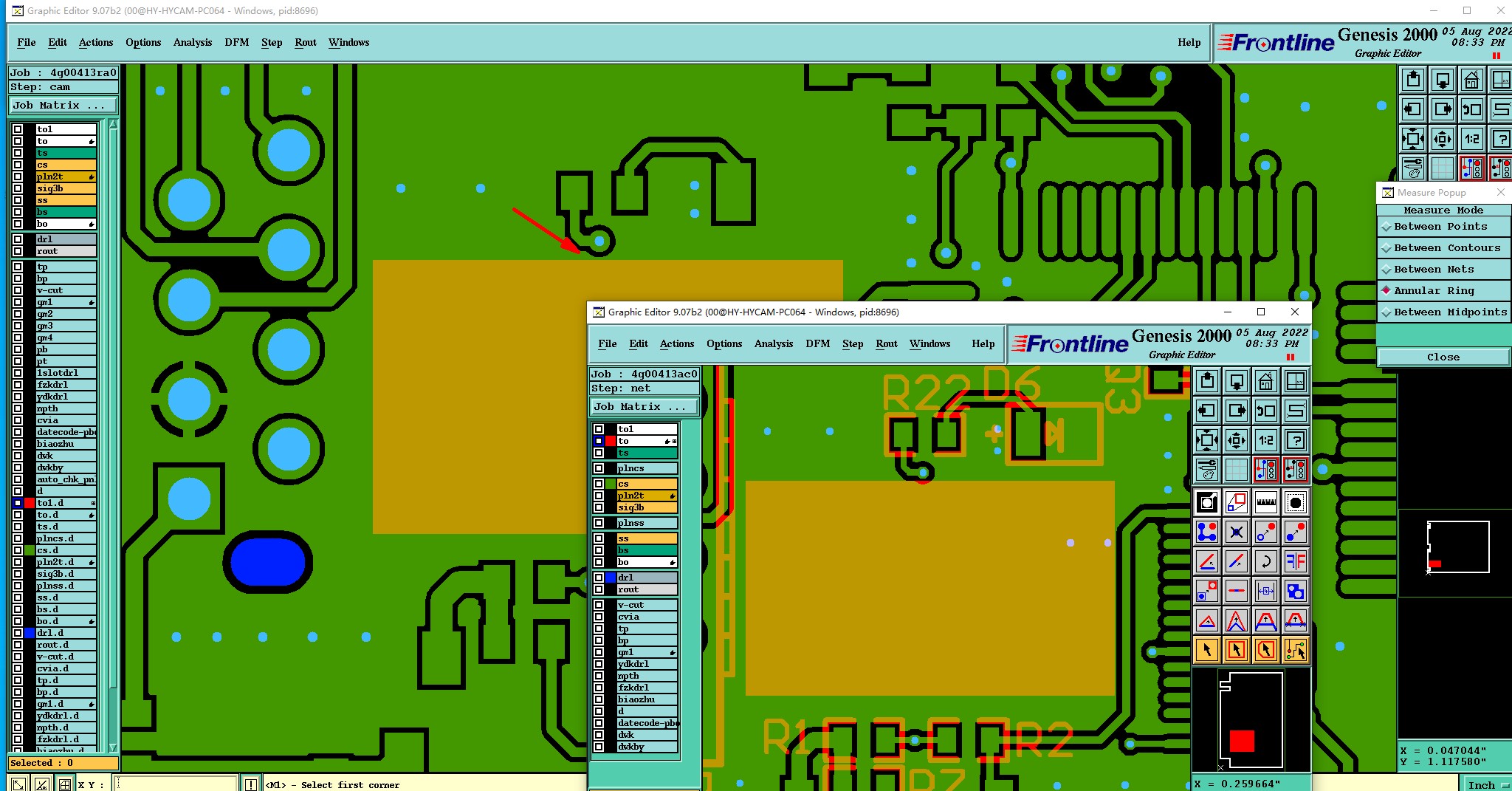Click the previous zoom icon in the front window
This screenshot has width=1512, height=791.
pyautogui.click(x=1266, y=411)
